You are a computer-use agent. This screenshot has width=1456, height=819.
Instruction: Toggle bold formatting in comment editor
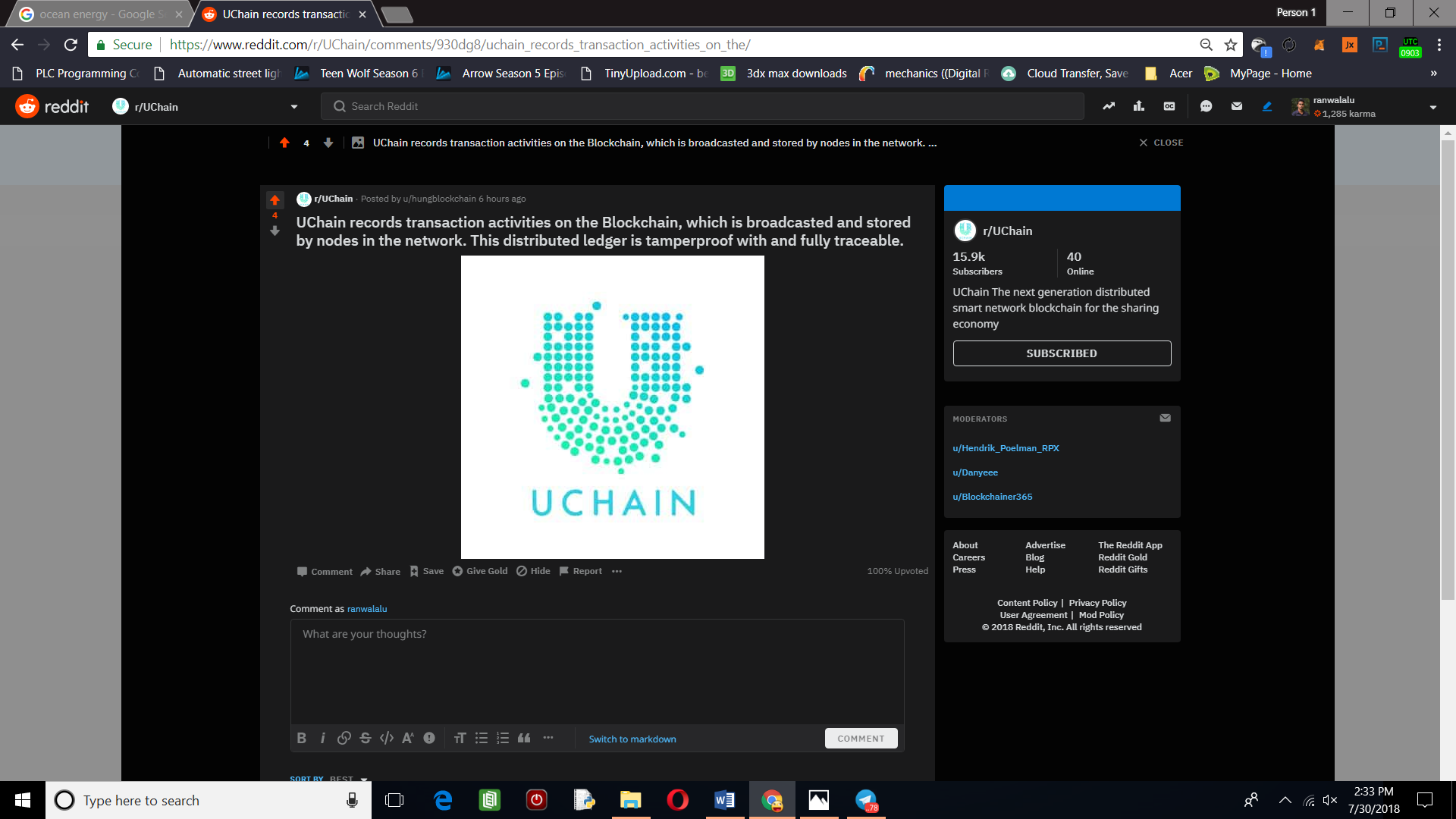[301, 738]
